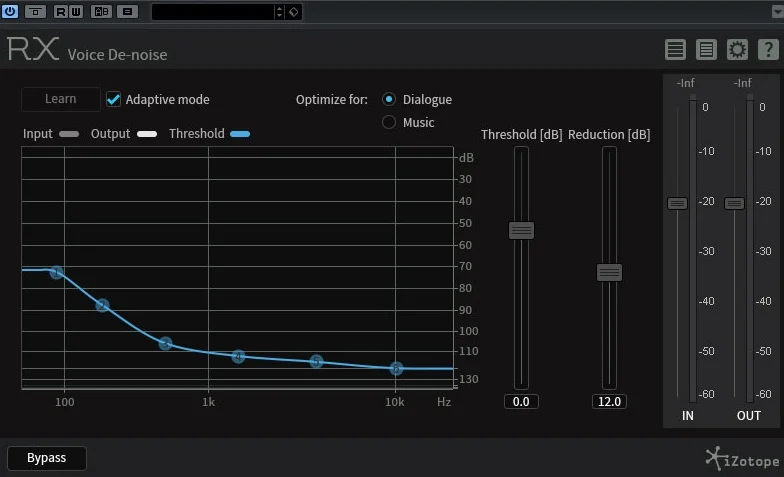Open the top-right corner dropdown arrow
Image resolution: width=784 pixels, height=477 pixels.
pyautogui.click(x=778, y=11)
